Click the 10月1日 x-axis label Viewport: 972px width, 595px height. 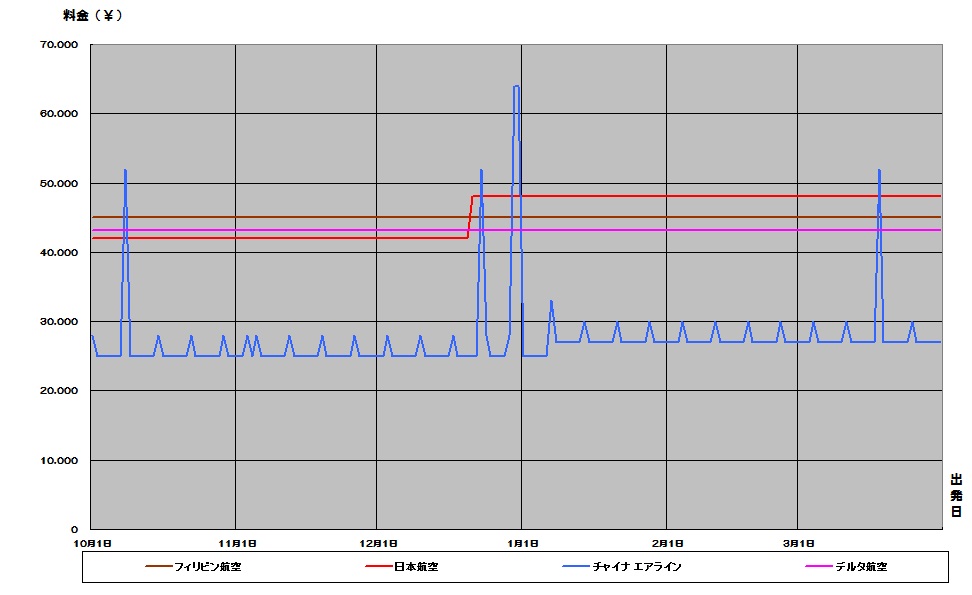click(93, 543)
